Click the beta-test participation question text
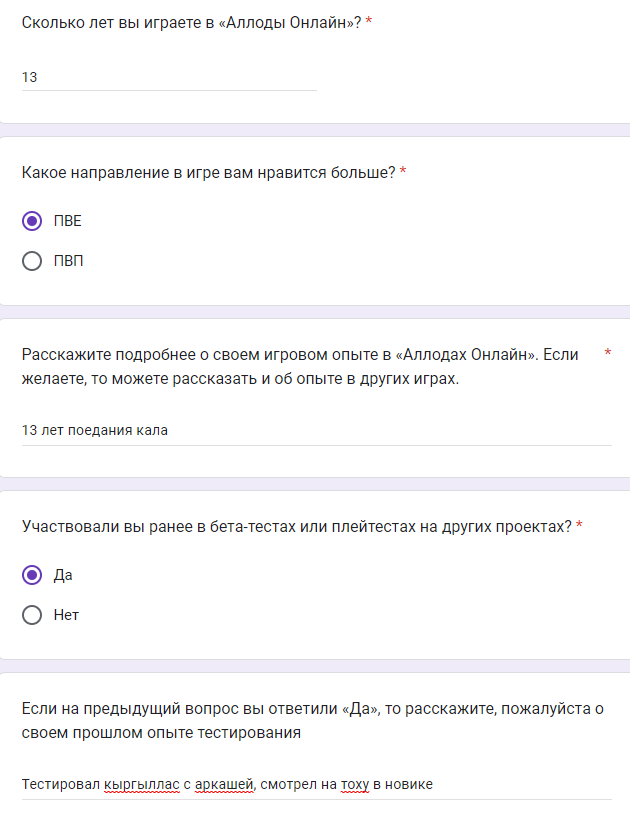The image size is (630, 824). point(296,526)
